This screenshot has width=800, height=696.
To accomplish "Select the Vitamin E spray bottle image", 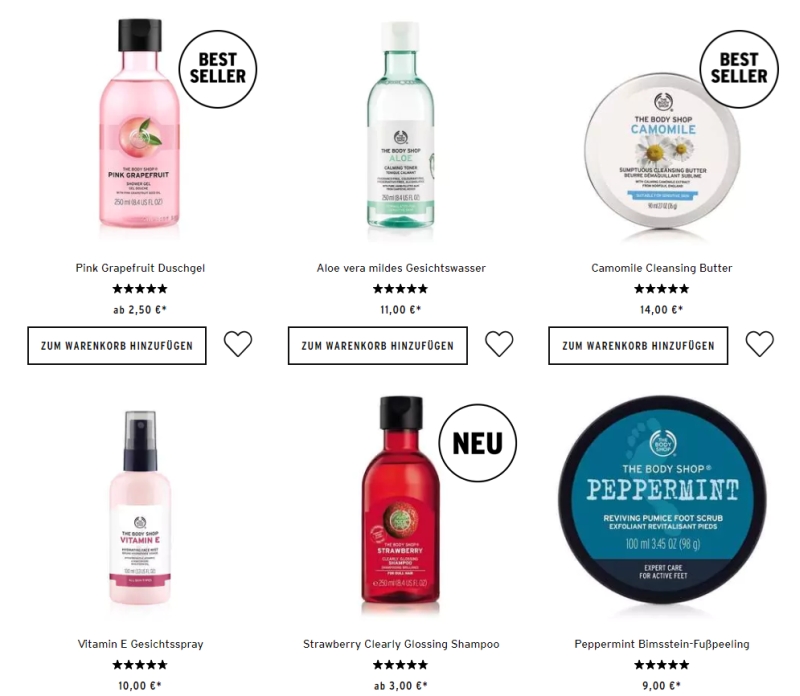I will coord(140,508).
